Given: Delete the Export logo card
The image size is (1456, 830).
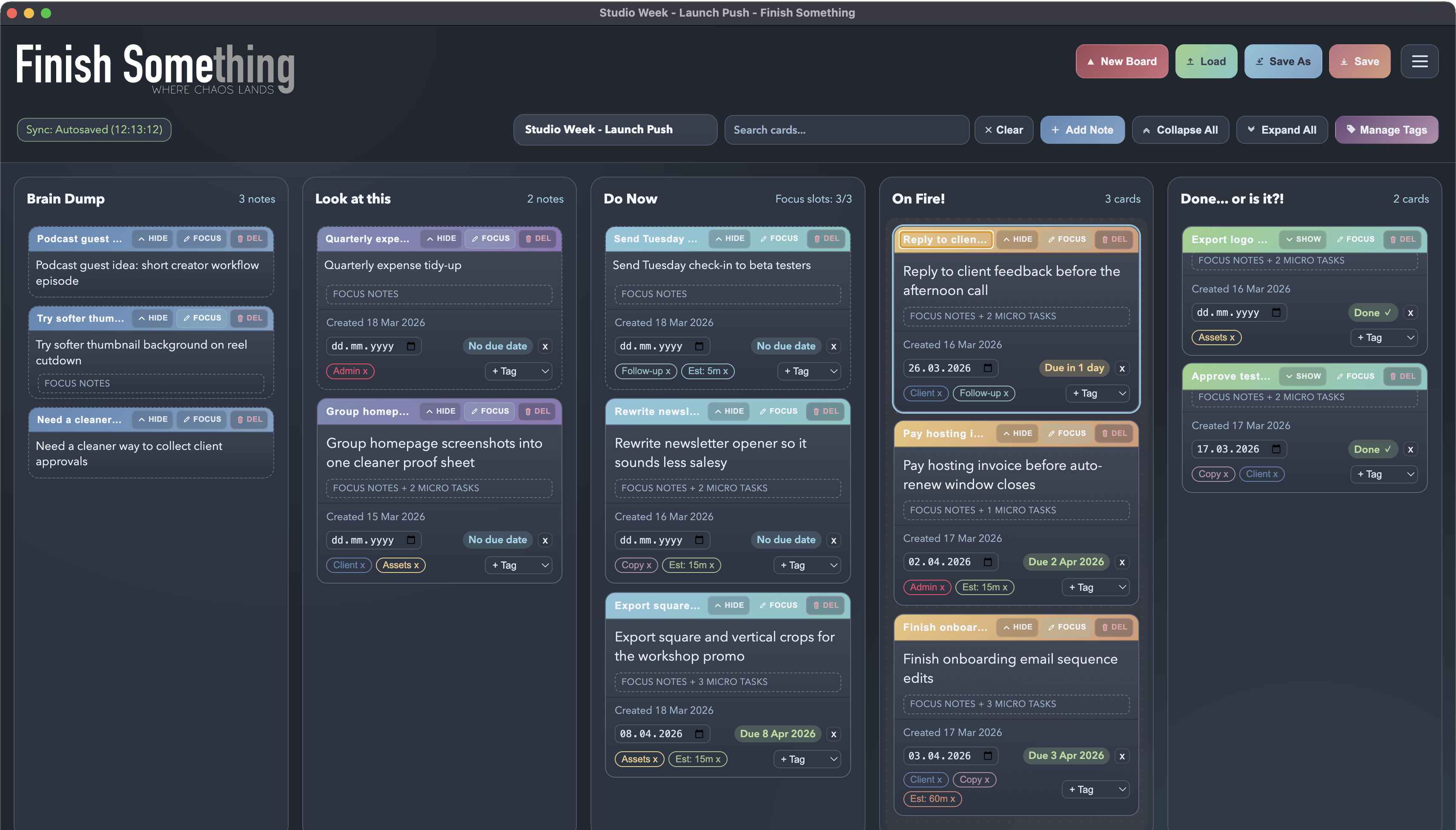Looking at the screenshot, I should click(1403, 239).
